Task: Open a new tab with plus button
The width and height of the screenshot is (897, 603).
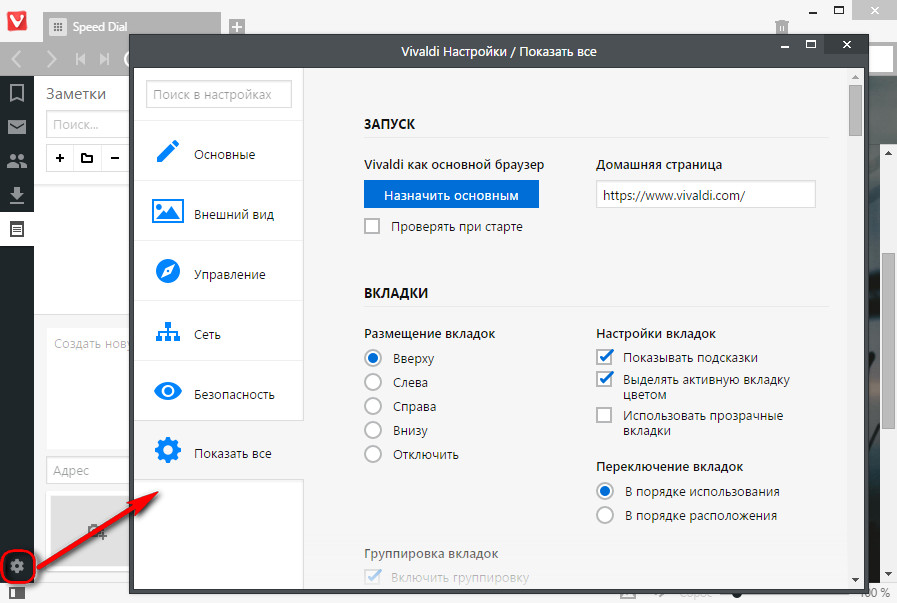Action: [237, 26]
